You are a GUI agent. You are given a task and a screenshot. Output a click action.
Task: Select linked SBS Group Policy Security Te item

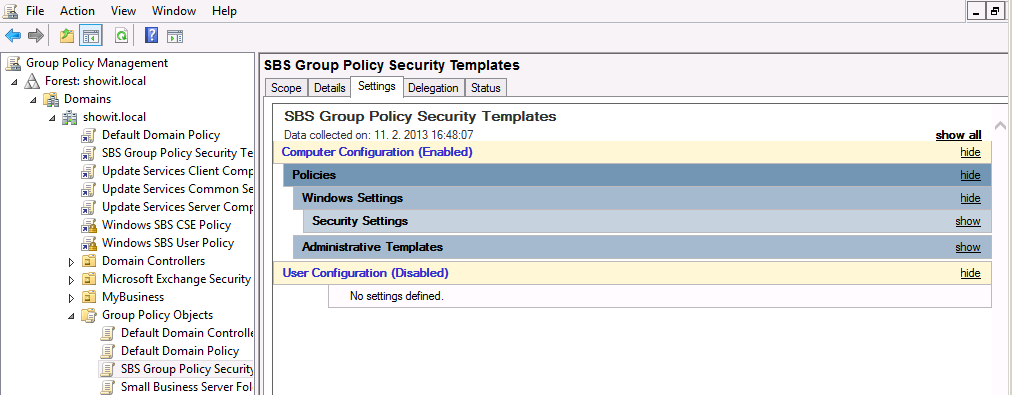[x=177, y=154]
